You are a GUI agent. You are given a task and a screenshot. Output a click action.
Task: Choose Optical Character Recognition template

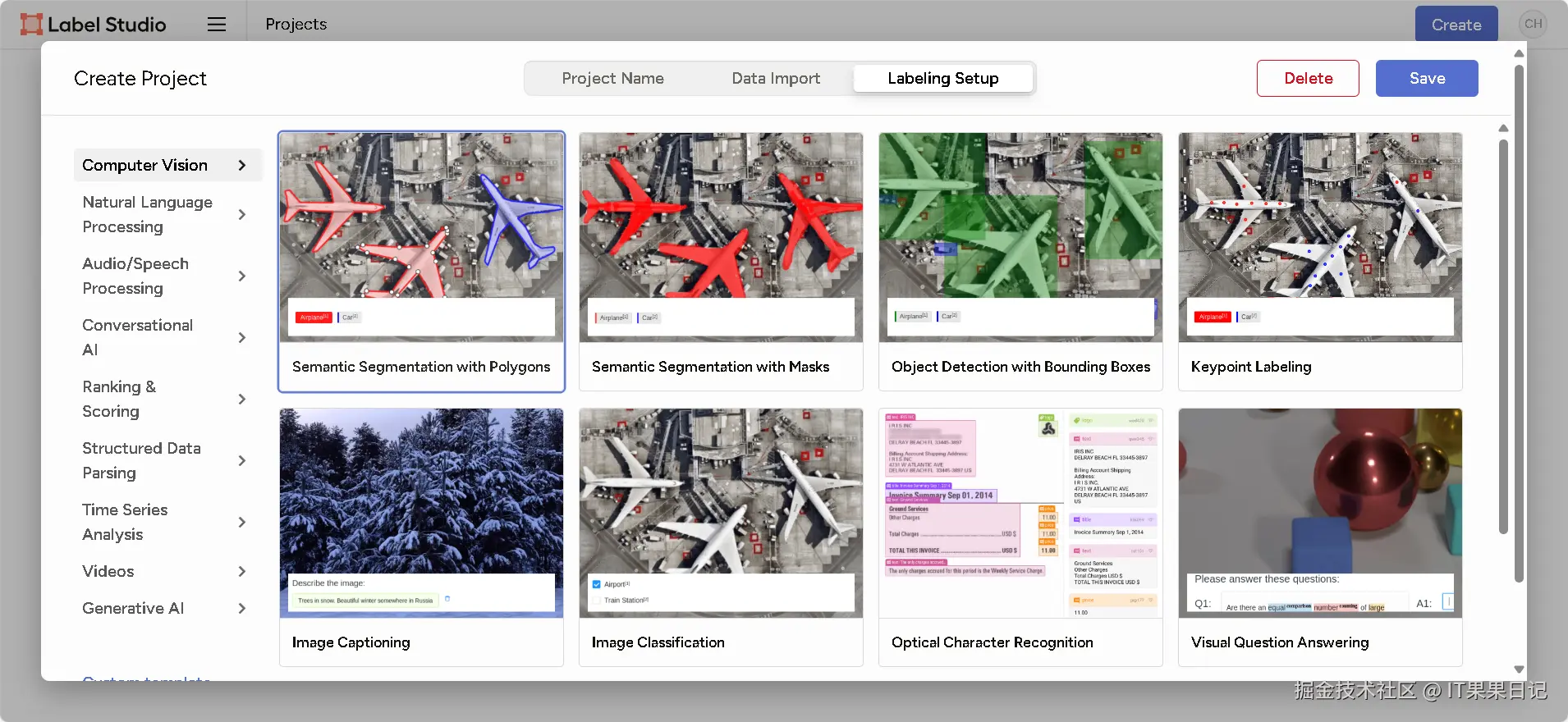click(x=1020, y=537)
